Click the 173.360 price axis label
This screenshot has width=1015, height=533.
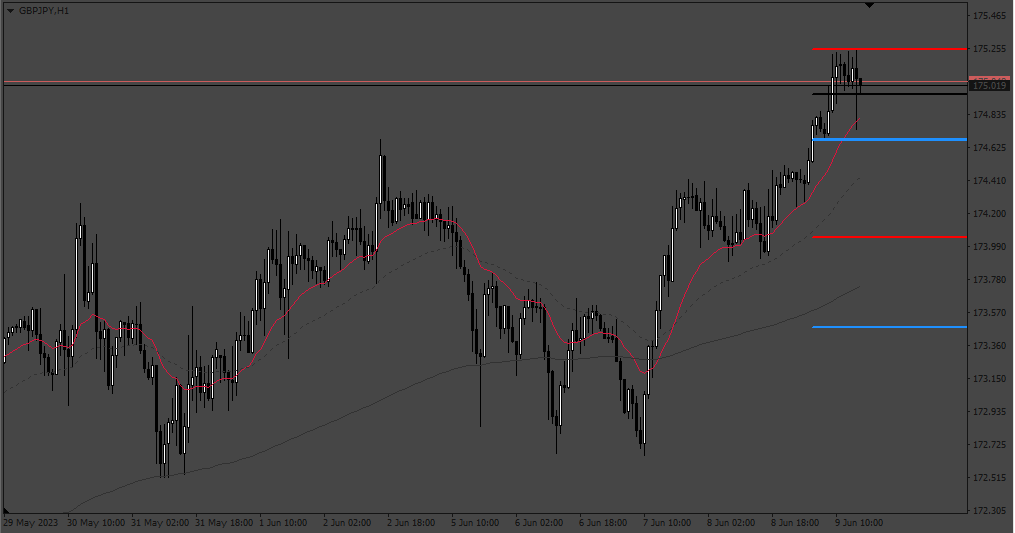990,346
